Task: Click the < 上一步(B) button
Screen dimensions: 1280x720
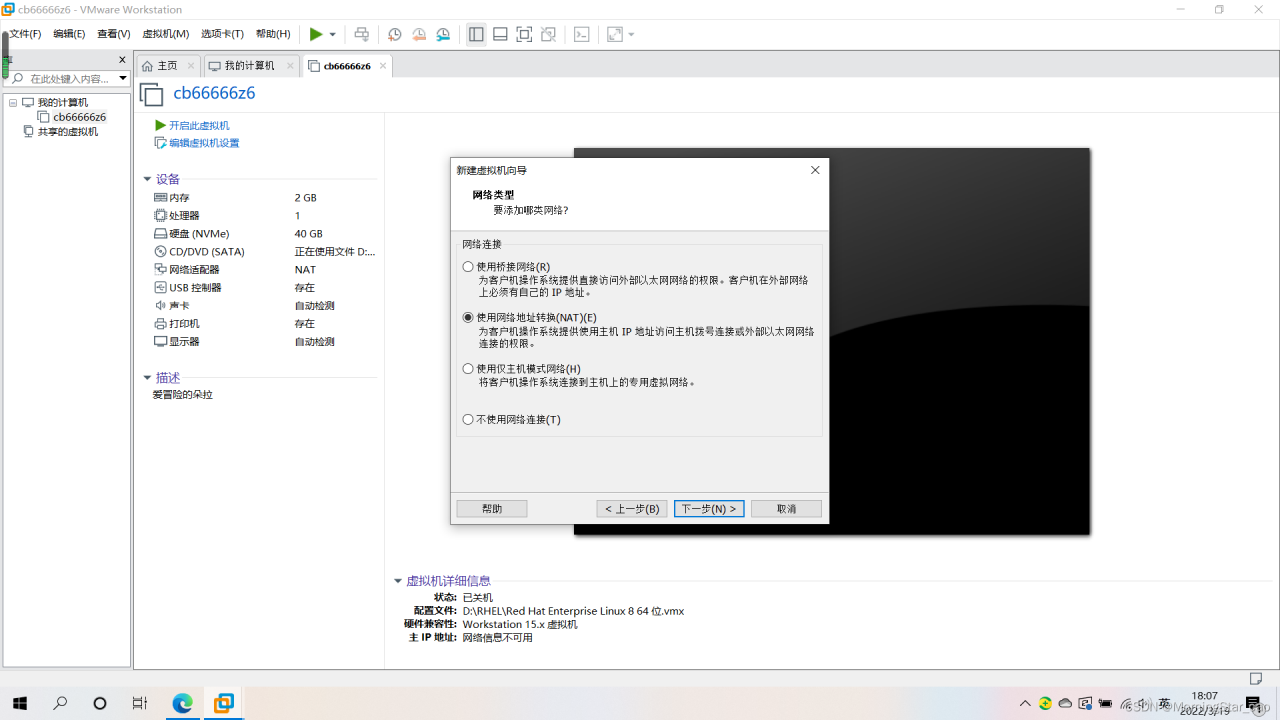Action: [x=632, y=509]
